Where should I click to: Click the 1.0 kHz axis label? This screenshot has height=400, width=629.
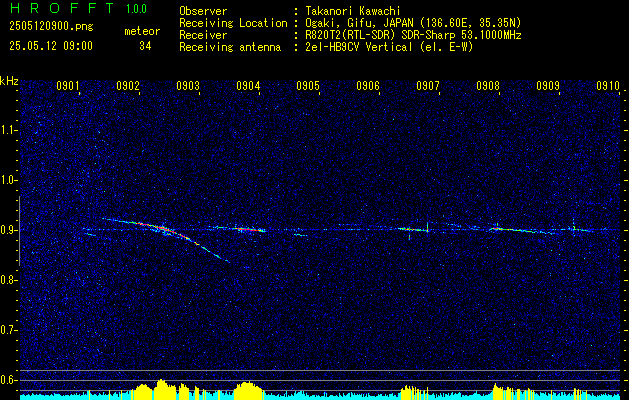(x=8, y=180)
